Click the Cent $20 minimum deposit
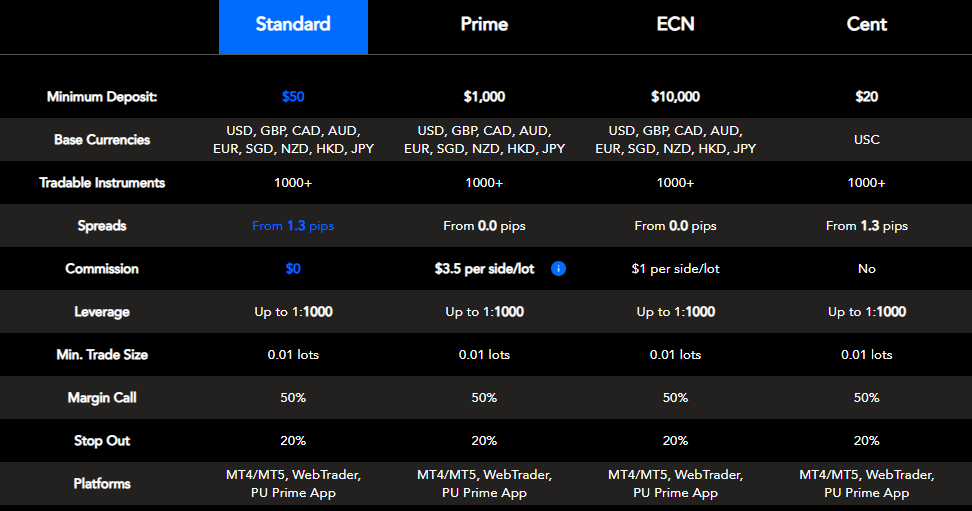Image resolution: width=972 pixels, height=511 pixels. pos(867,97)
